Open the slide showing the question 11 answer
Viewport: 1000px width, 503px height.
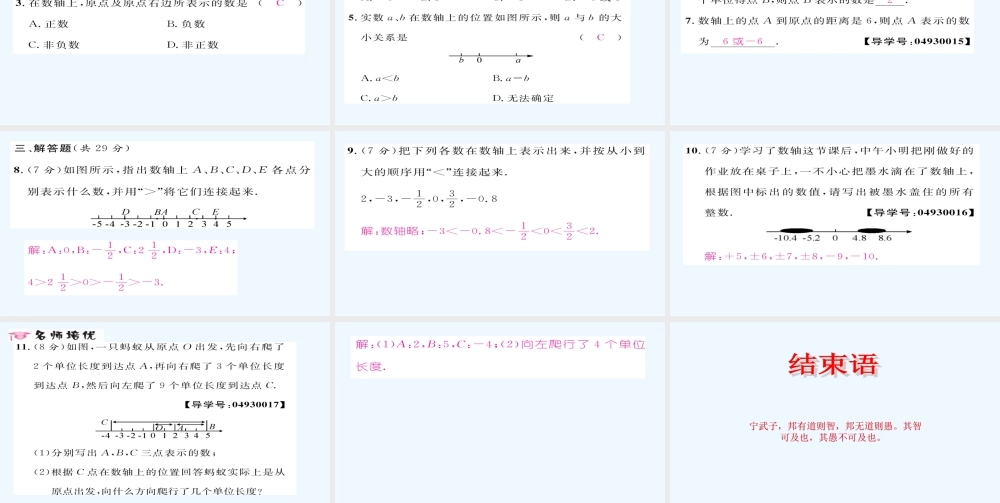point(499,412)
